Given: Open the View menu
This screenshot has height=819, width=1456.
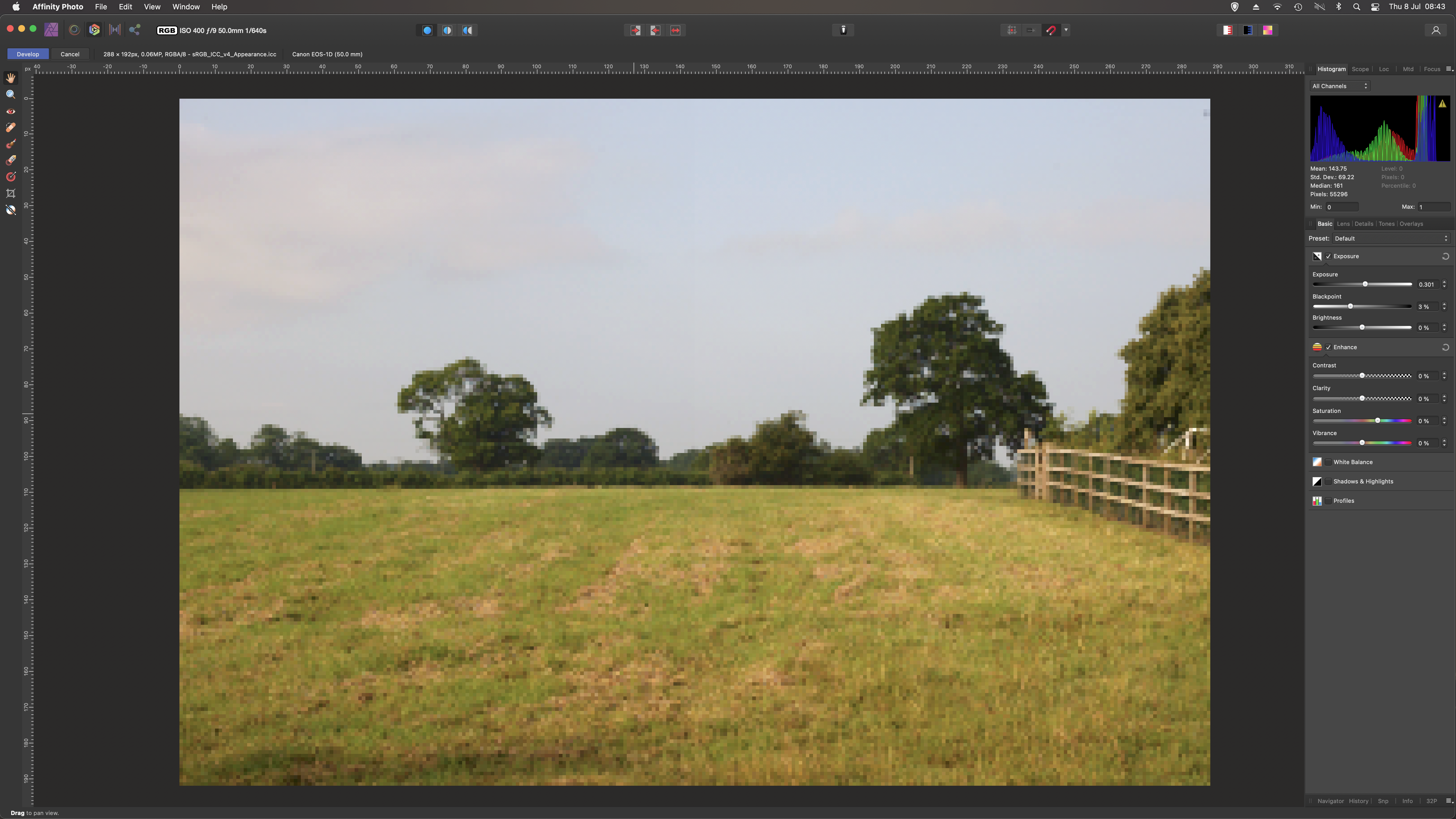Looking at the screenshot, I should coord(152,7).
